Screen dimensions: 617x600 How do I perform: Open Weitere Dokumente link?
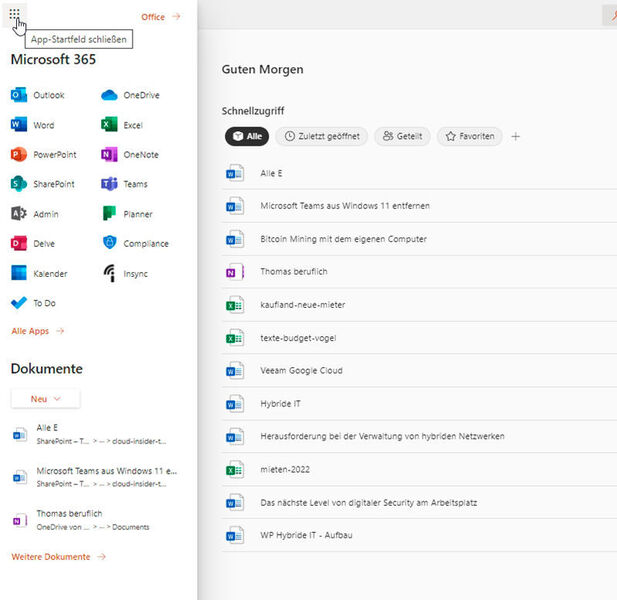58,557
